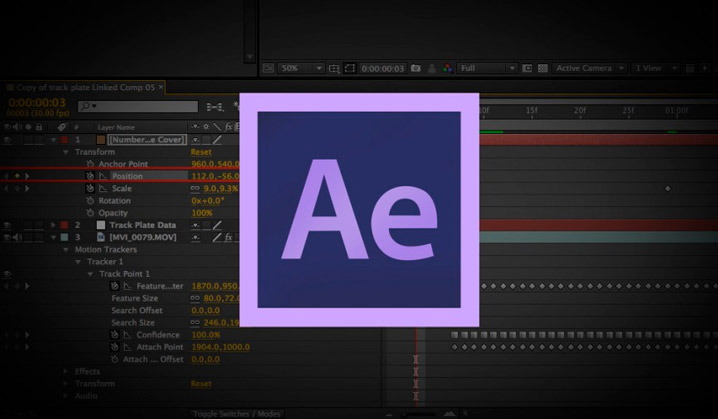Toggle Feature Size constrain link icon

(195, 298)
